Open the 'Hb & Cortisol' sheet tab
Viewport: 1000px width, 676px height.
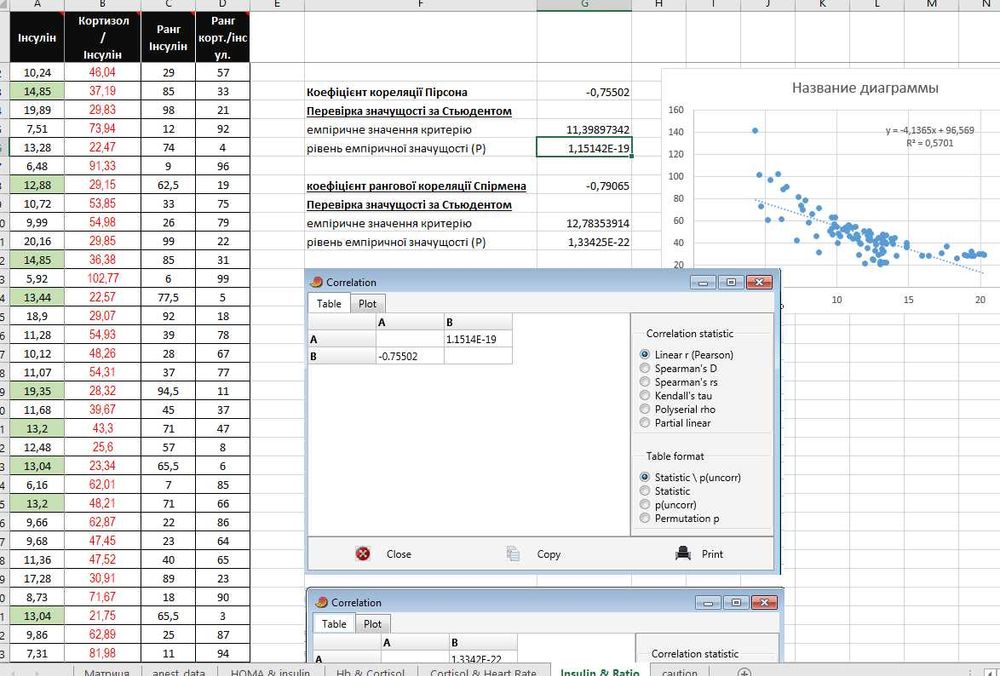371,672
